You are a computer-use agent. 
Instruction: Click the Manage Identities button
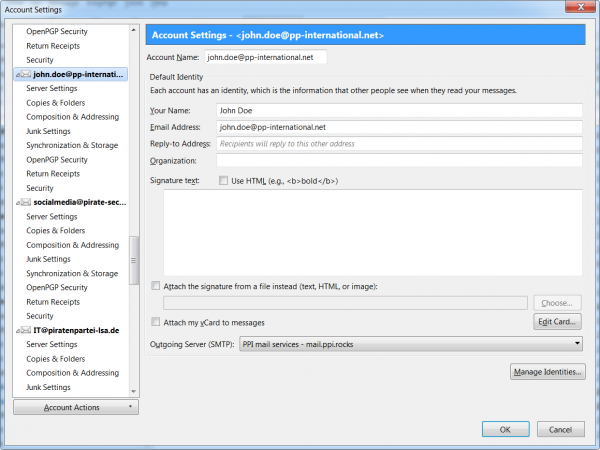pos(547,373)
